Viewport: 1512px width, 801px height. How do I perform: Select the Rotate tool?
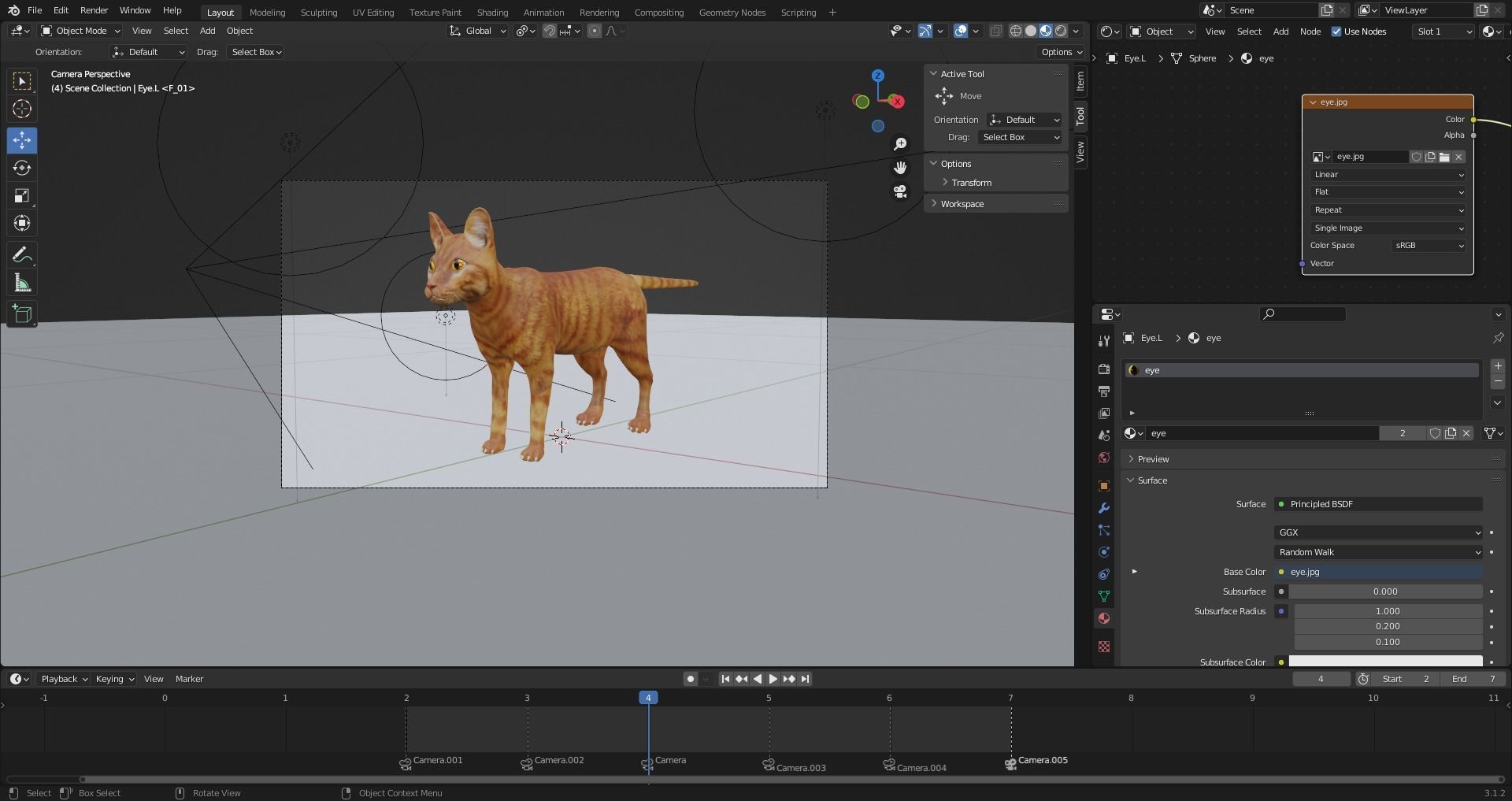[x=22, y=168]
